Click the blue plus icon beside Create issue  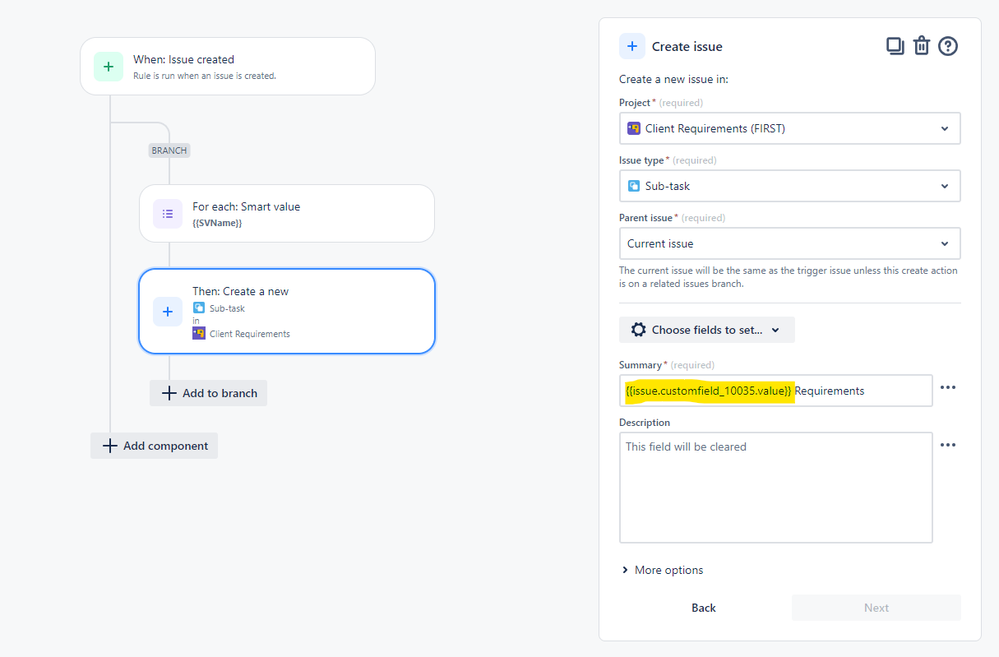point(632,46)
